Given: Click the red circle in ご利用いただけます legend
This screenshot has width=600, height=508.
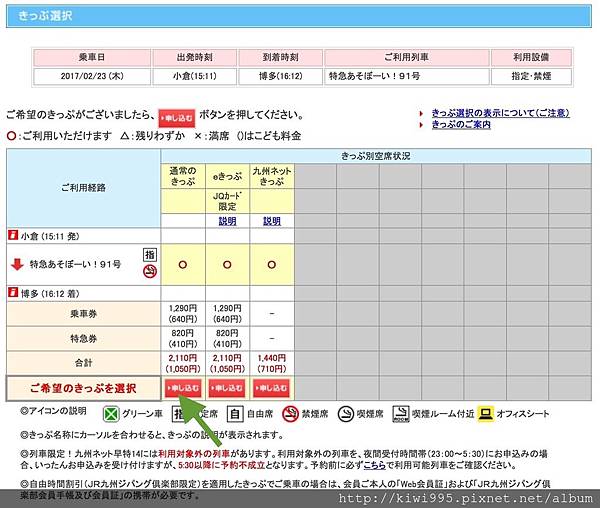Looking at the screenshot, I should (x=11, y=136).
